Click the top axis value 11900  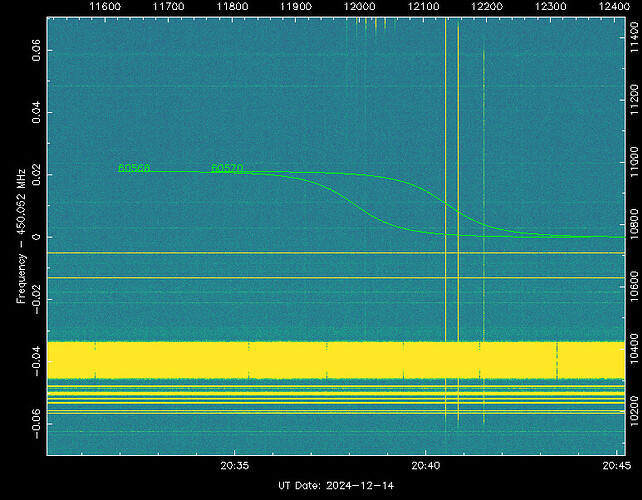point(296,7)
